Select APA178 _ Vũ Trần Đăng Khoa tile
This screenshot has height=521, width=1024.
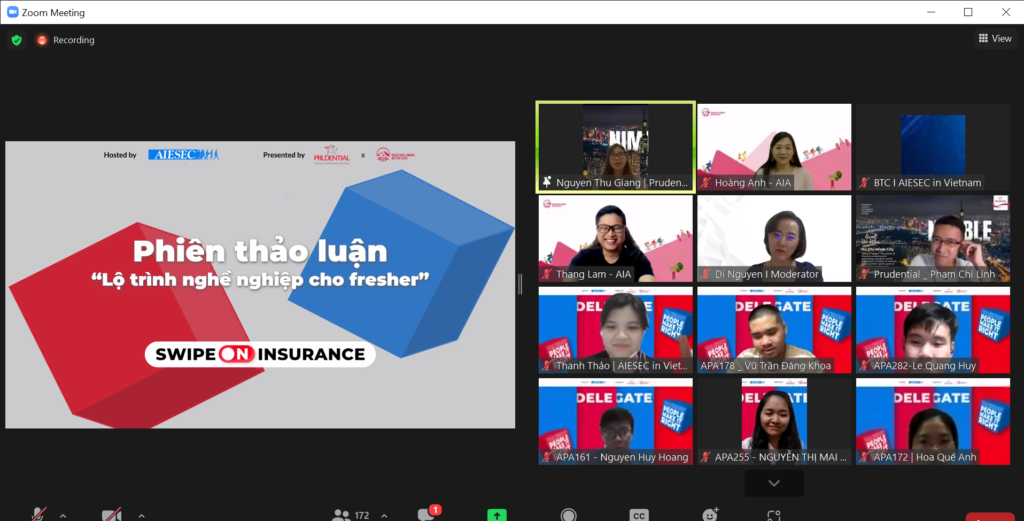coord(774,330)
